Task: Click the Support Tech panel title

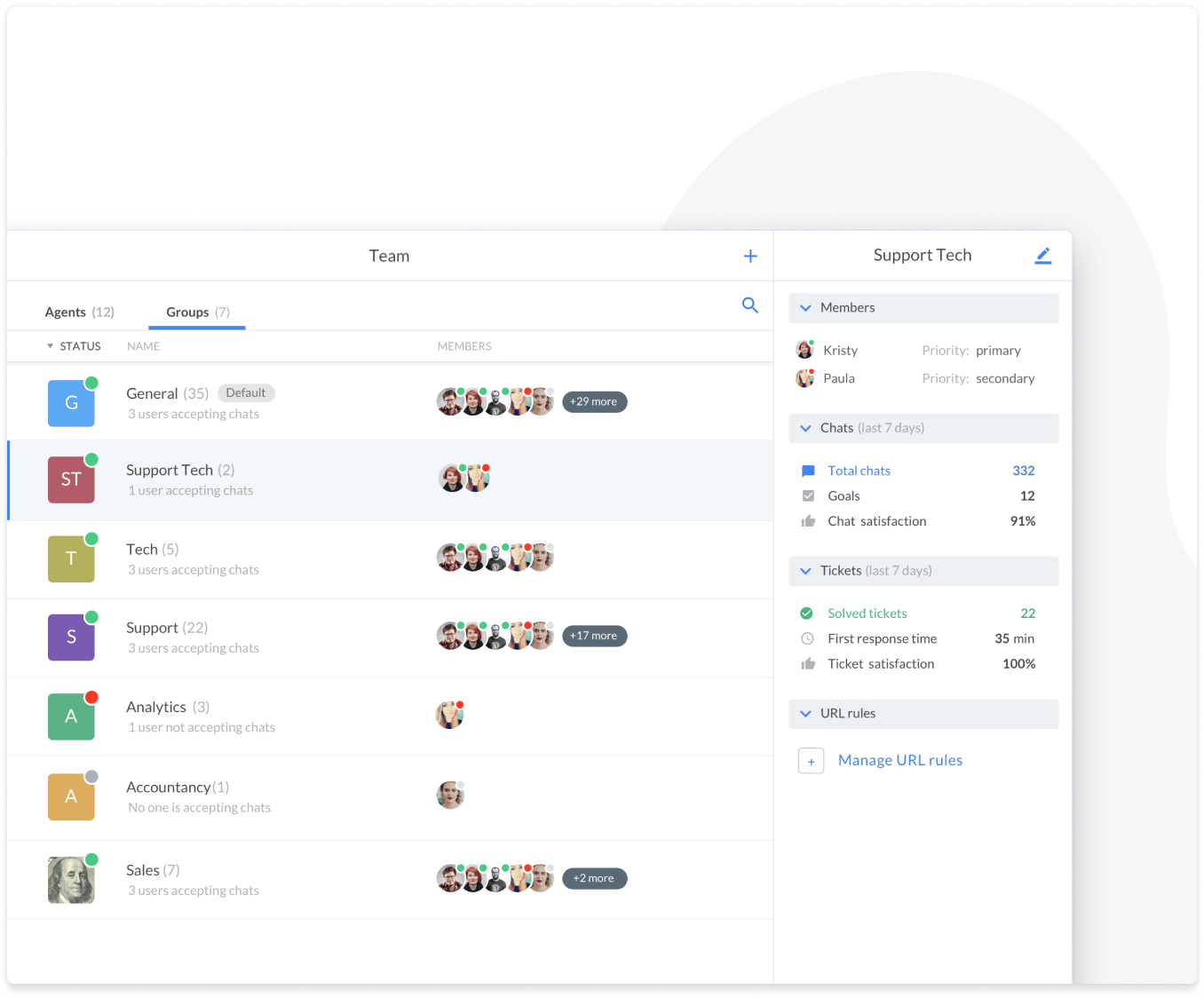Action: (923, 256)
